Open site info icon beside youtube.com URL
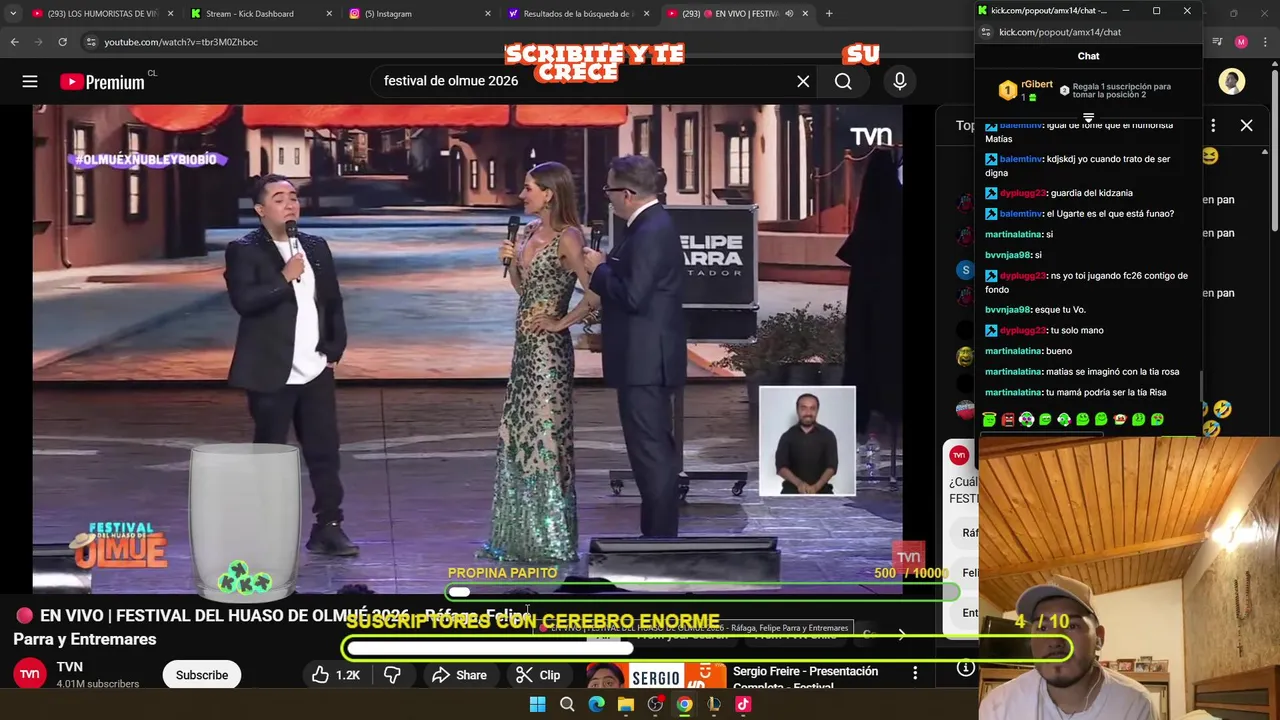 coord(91,42)
